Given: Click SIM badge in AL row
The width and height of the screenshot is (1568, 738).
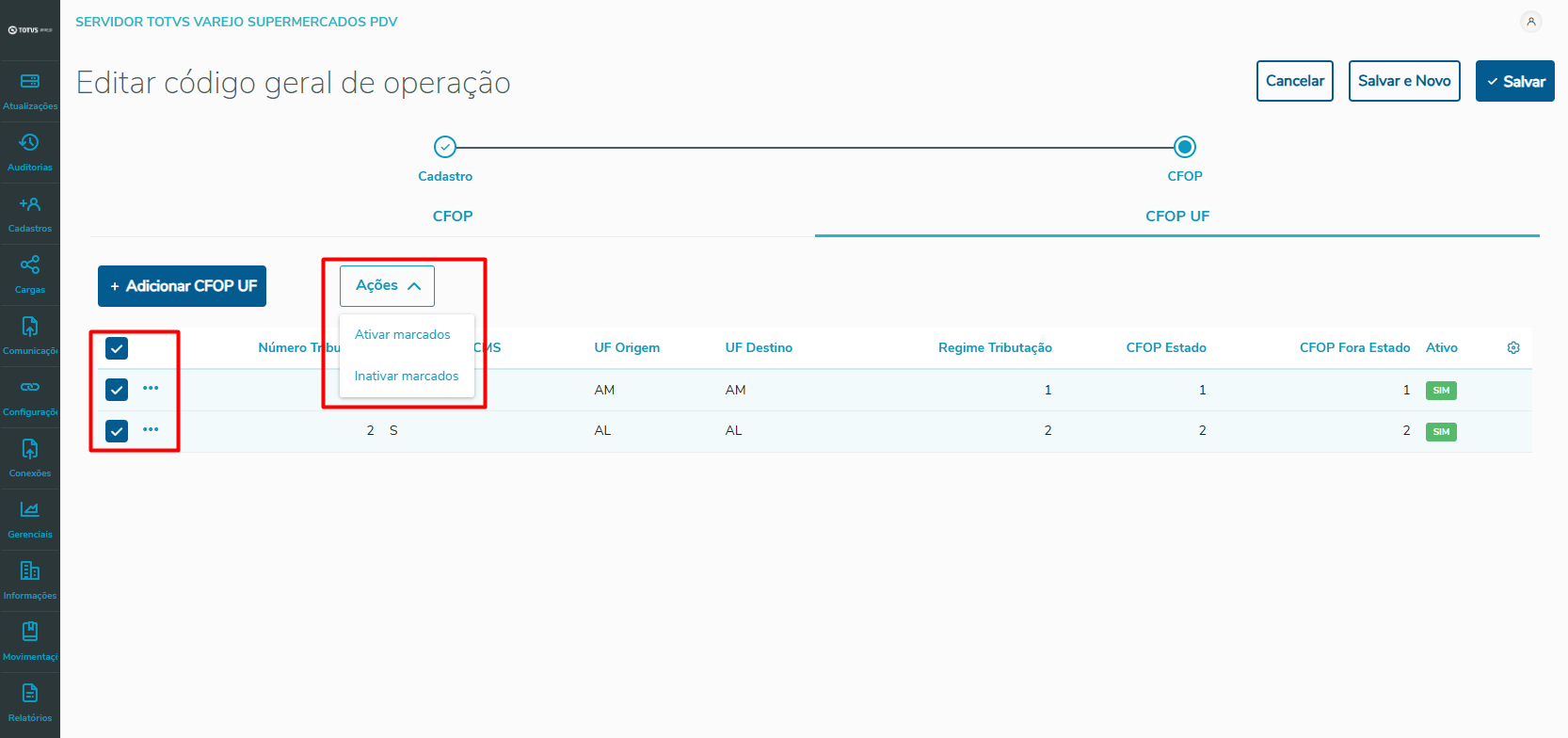Looking at the screenshot, I should tap(1441, 432).
